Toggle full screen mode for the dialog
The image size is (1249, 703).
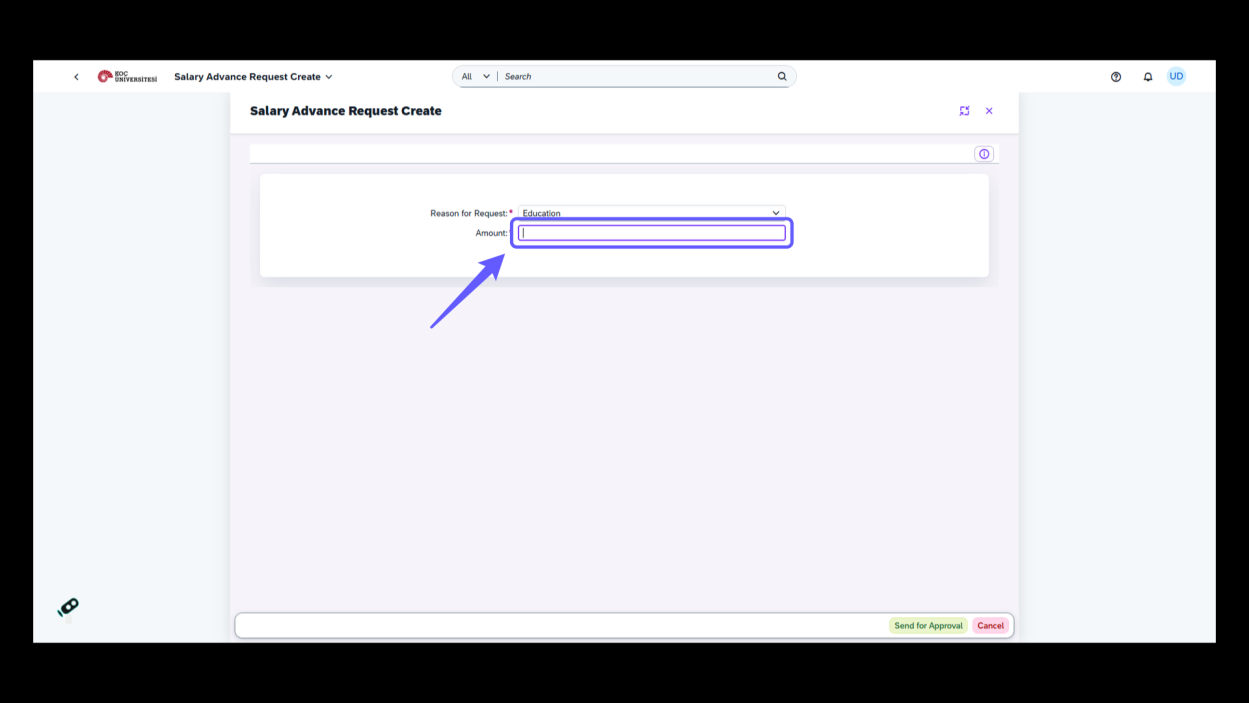tap(964, 111)
